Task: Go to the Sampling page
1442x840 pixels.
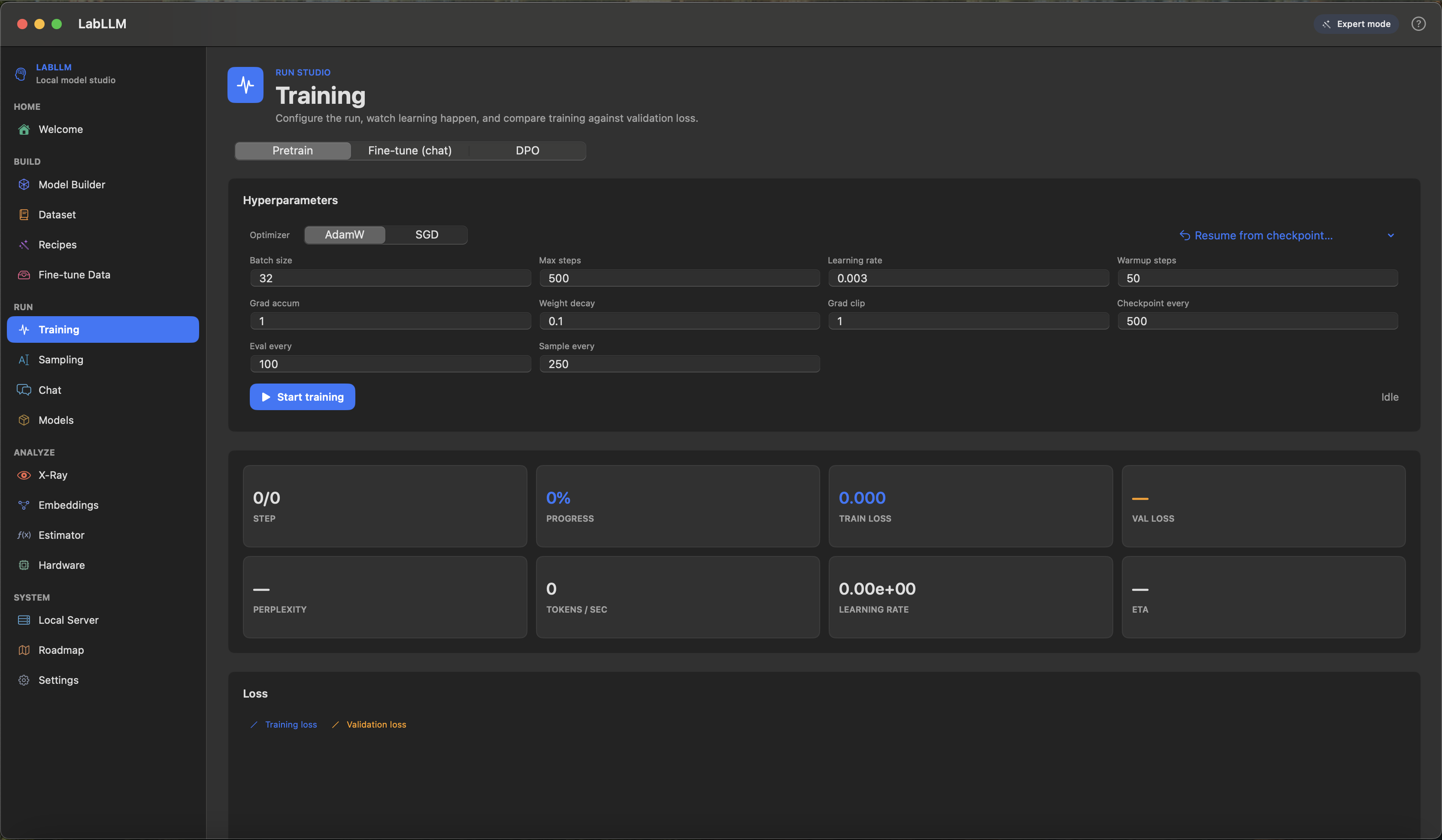Action: tap(103, 360)
